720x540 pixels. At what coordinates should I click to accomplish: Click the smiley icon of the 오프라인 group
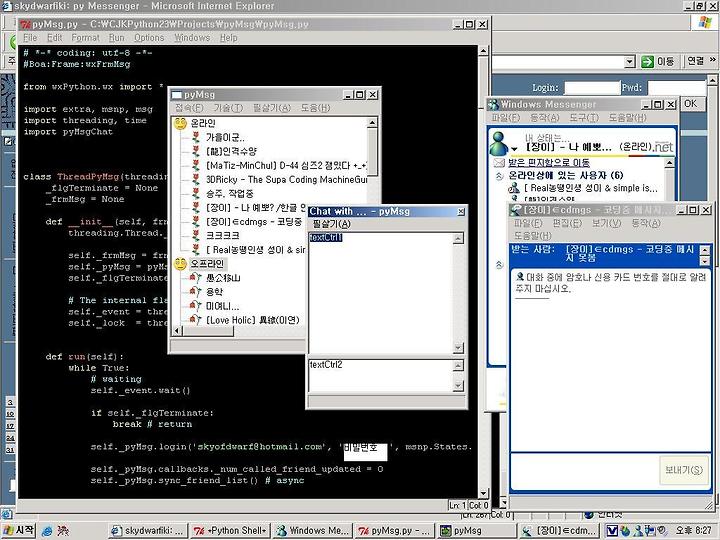pos(180,264)
